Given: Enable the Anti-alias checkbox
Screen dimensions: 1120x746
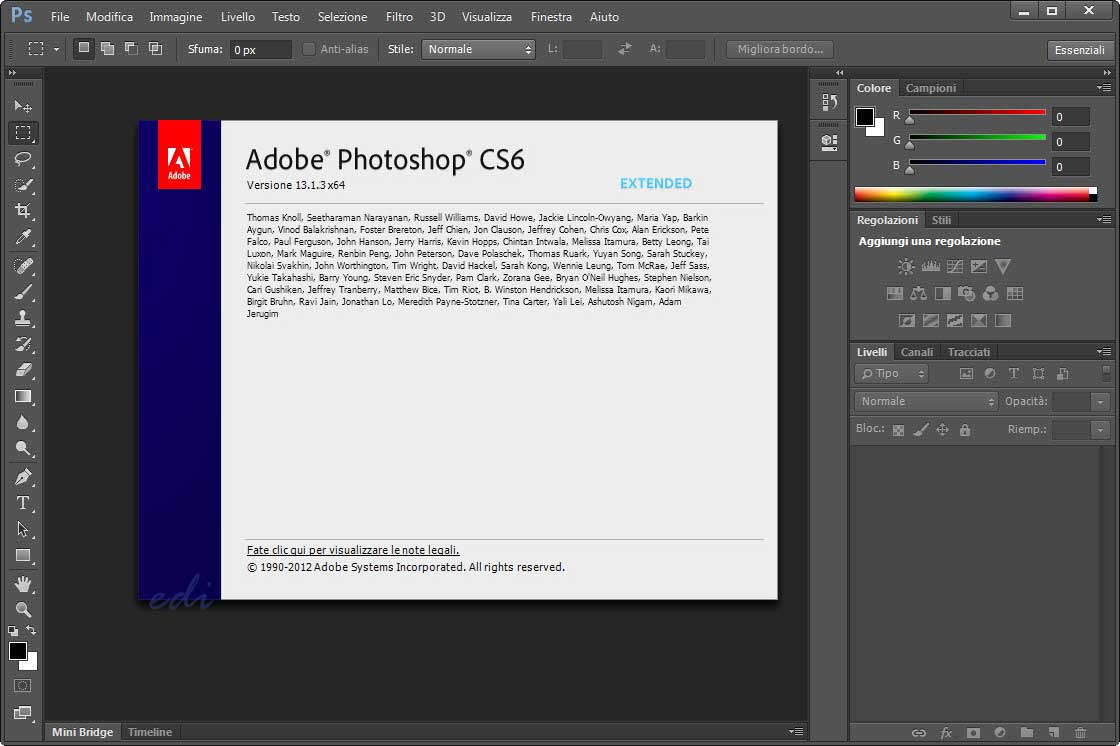Looking at the screenshot, I should pyautogui.click(x=309, y=49).
